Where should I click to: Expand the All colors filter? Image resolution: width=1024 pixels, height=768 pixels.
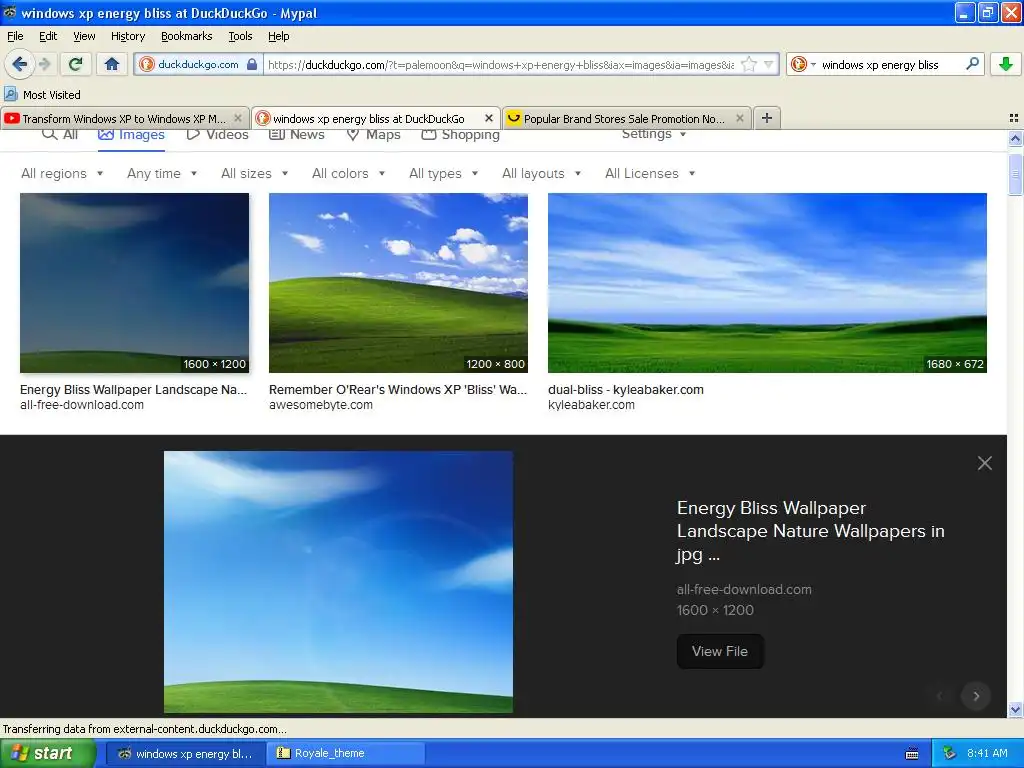point(348,173)
